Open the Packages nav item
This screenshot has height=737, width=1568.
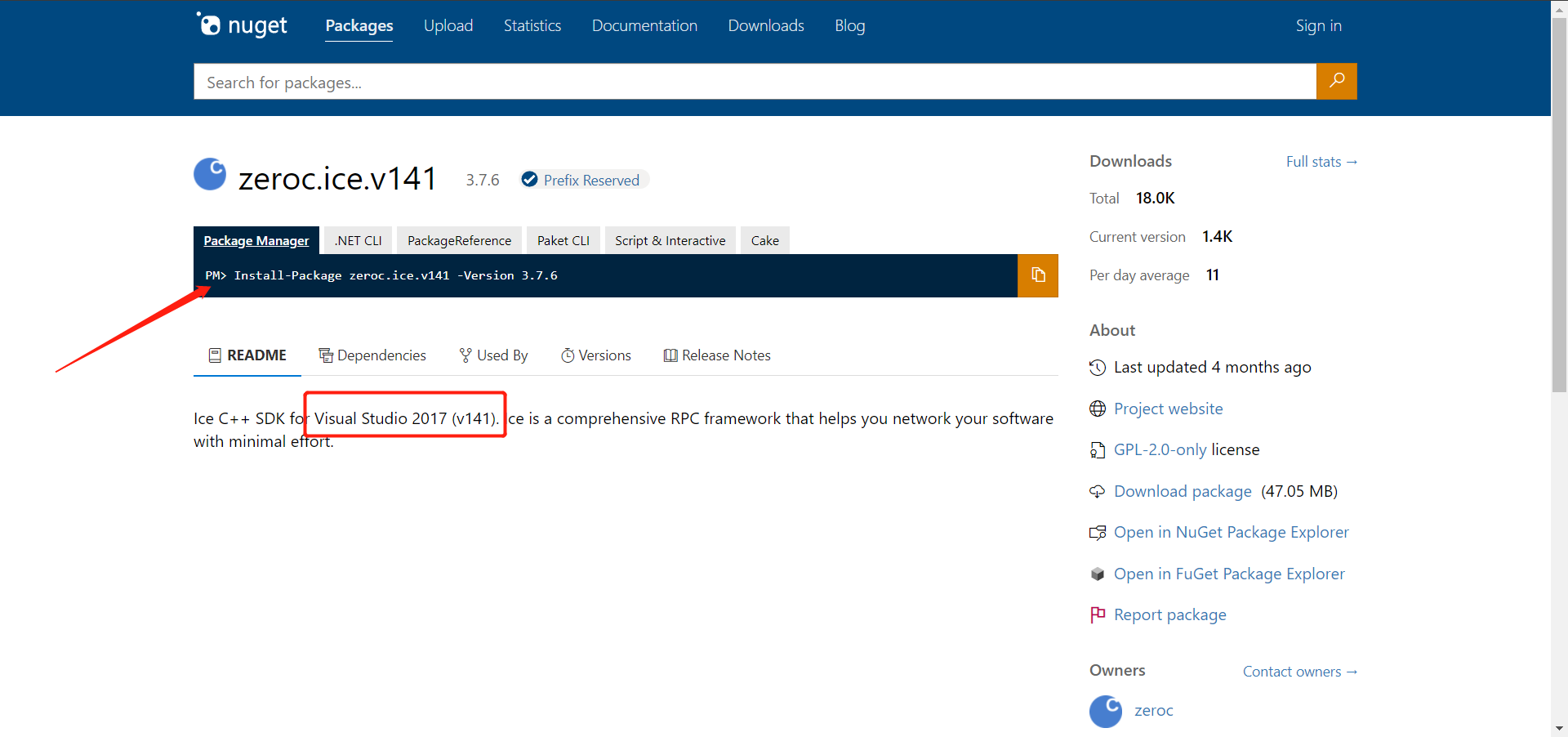pyautogui.click(x=359, y=25)
